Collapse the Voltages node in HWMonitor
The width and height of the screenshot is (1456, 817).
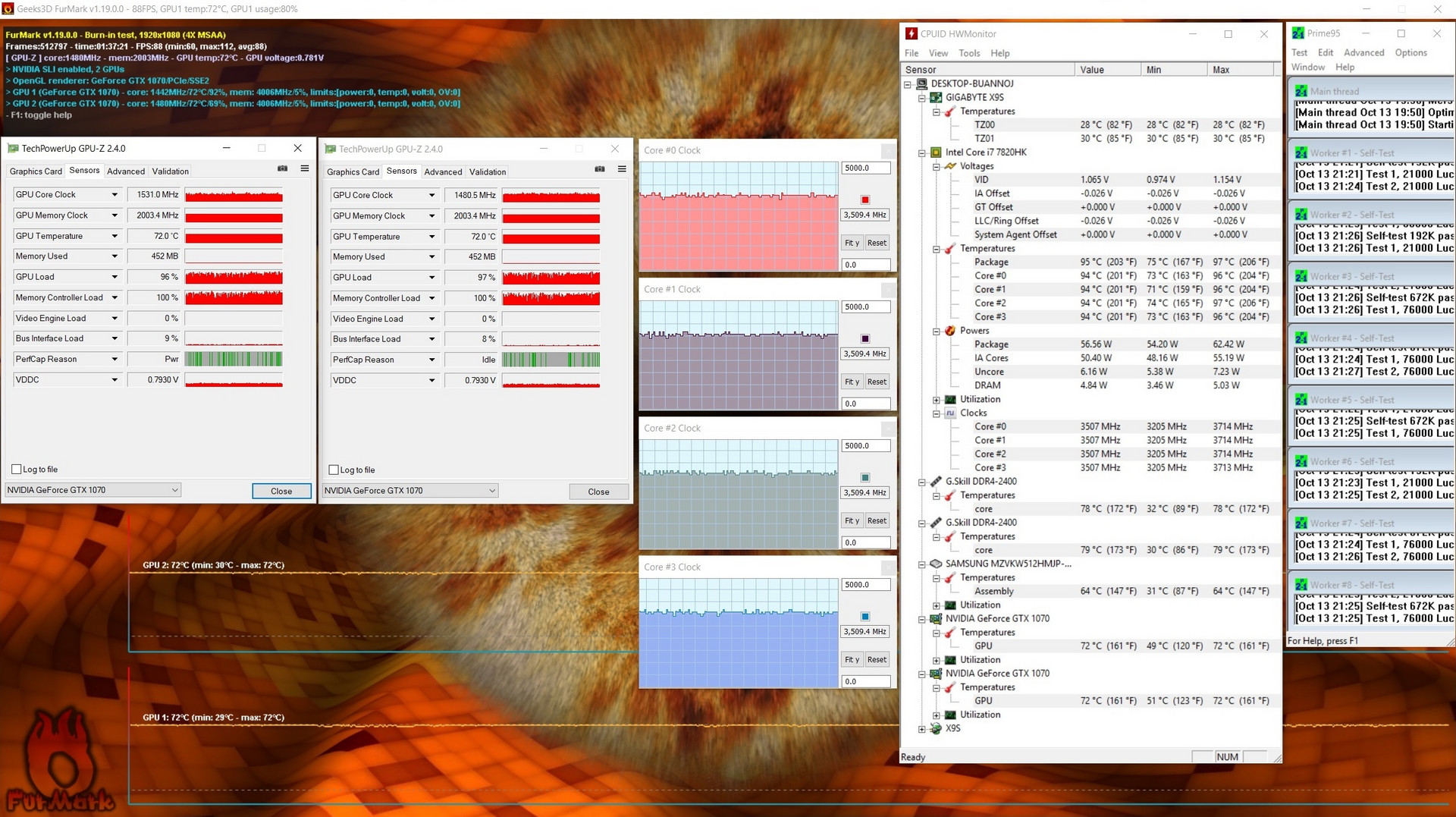937,167
